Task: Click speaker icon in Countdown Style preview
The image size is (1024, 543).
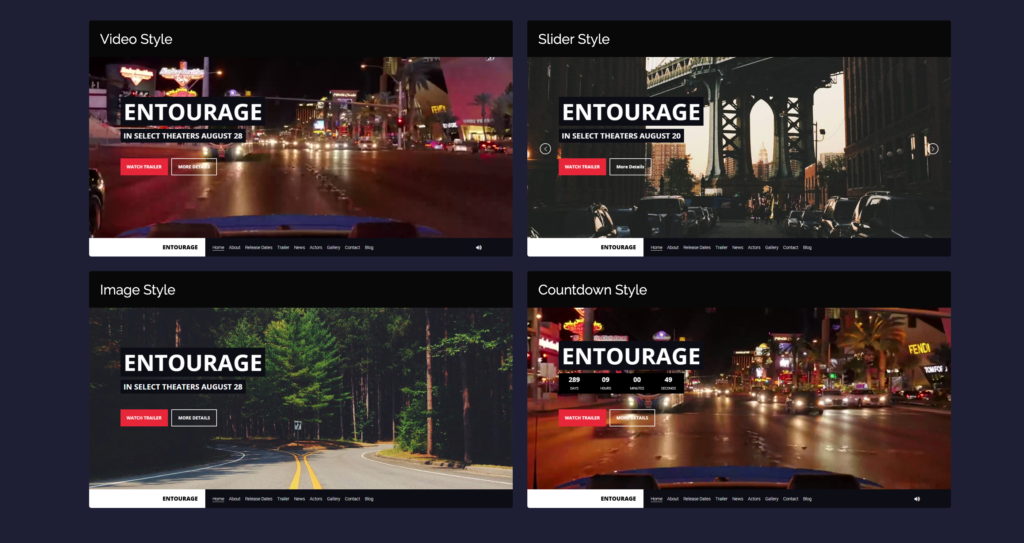Action: [x=916, y=498]
